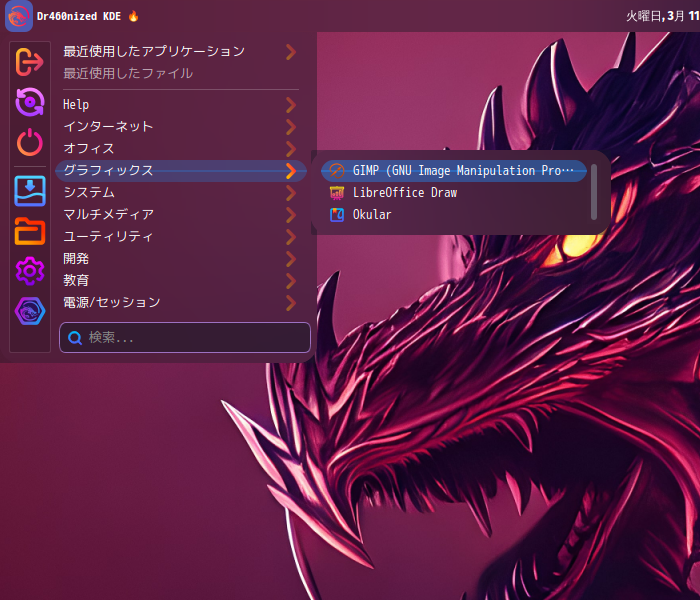This screenshot has height=600, width=700.
Task: Expand 最近使用したアプリケーション submenu arrow
Action: (x=291, y=52)
